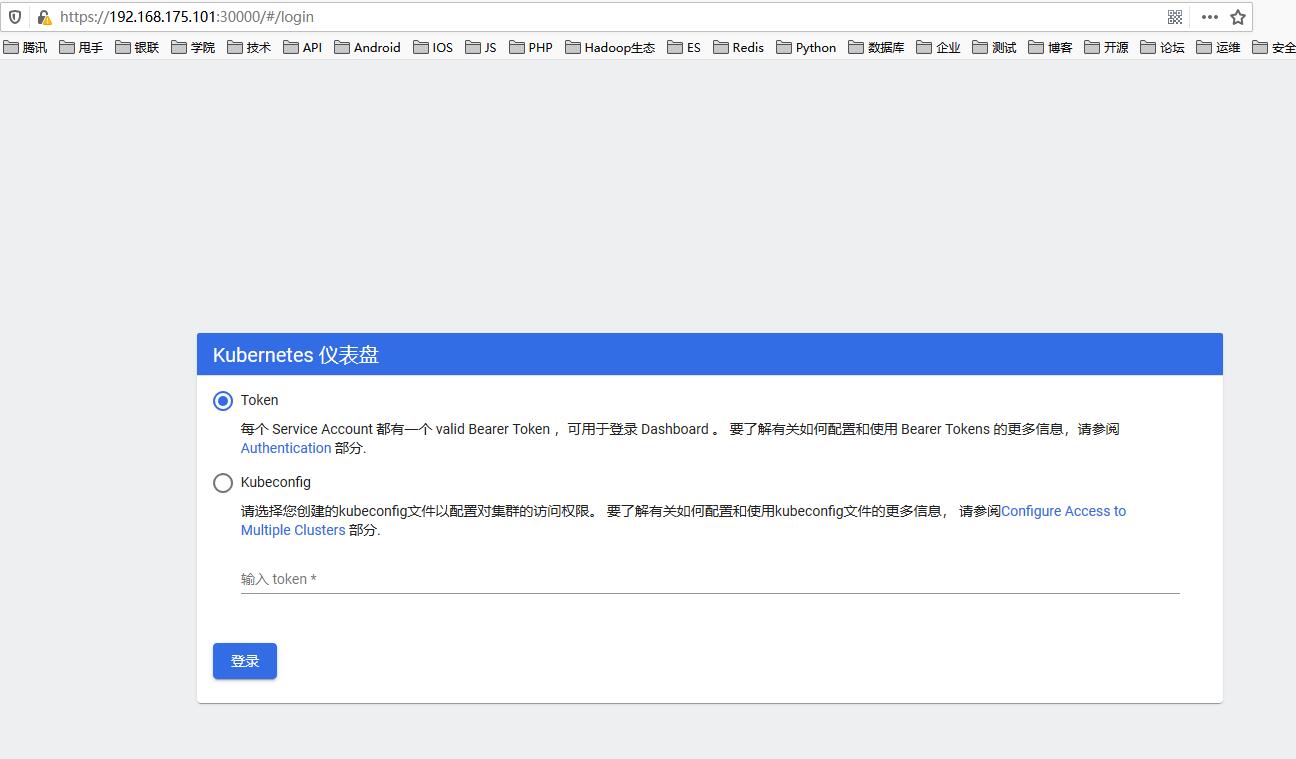Open the Hadoop生态 bookmark folder

[610, 47]
